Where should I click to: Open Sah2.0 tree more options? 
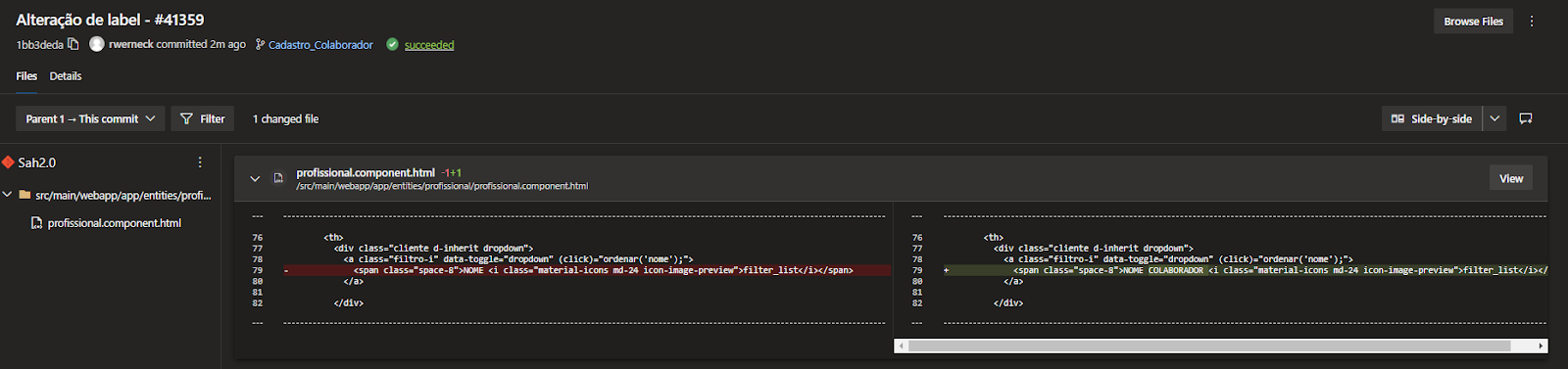pos(200,162)
